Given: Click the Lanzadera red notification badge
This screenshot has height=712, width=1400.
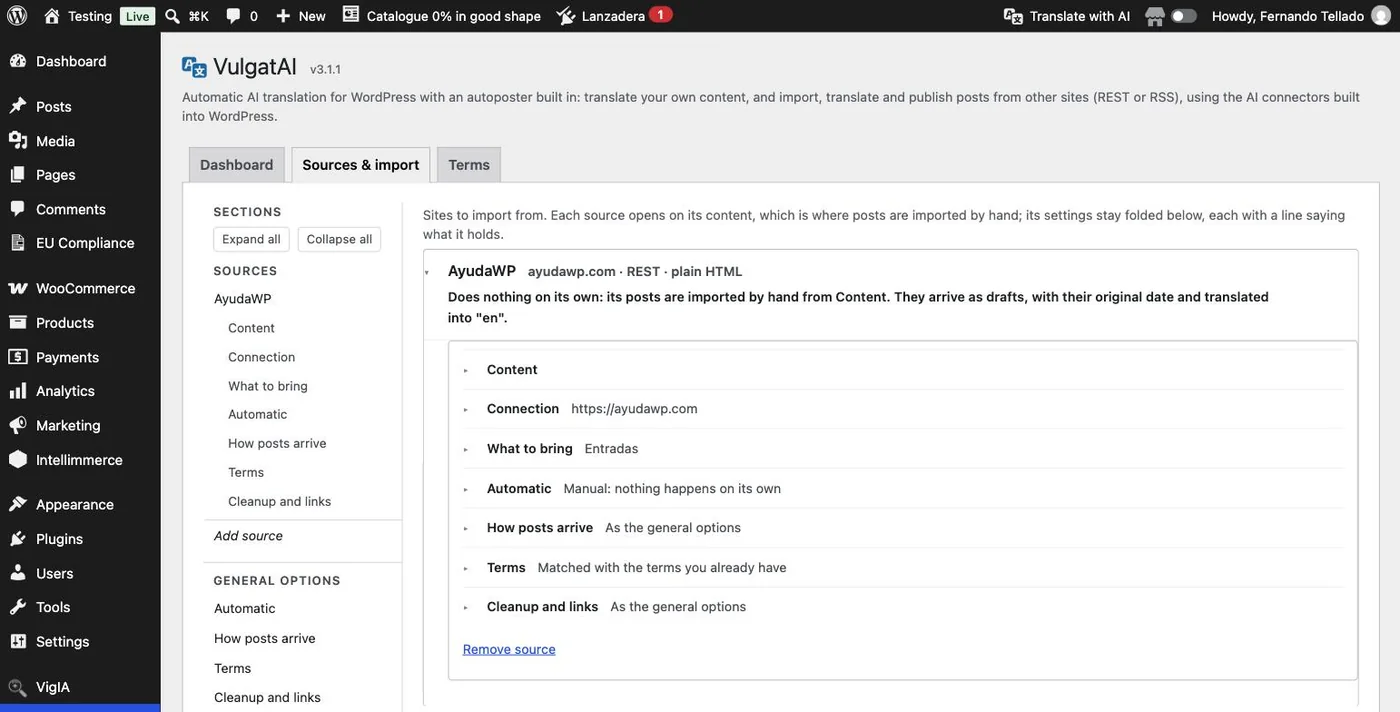Looking at the screenshot, I should pos(660,15).
